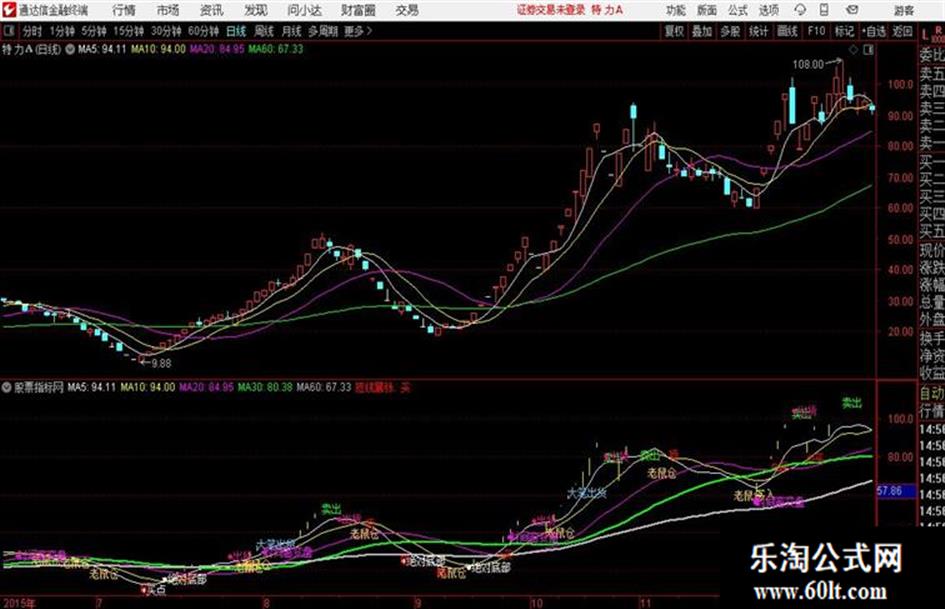Screen dimensions: 945x609
Task: Open the 财富圈 menu
Action: [x=358, y=10]
